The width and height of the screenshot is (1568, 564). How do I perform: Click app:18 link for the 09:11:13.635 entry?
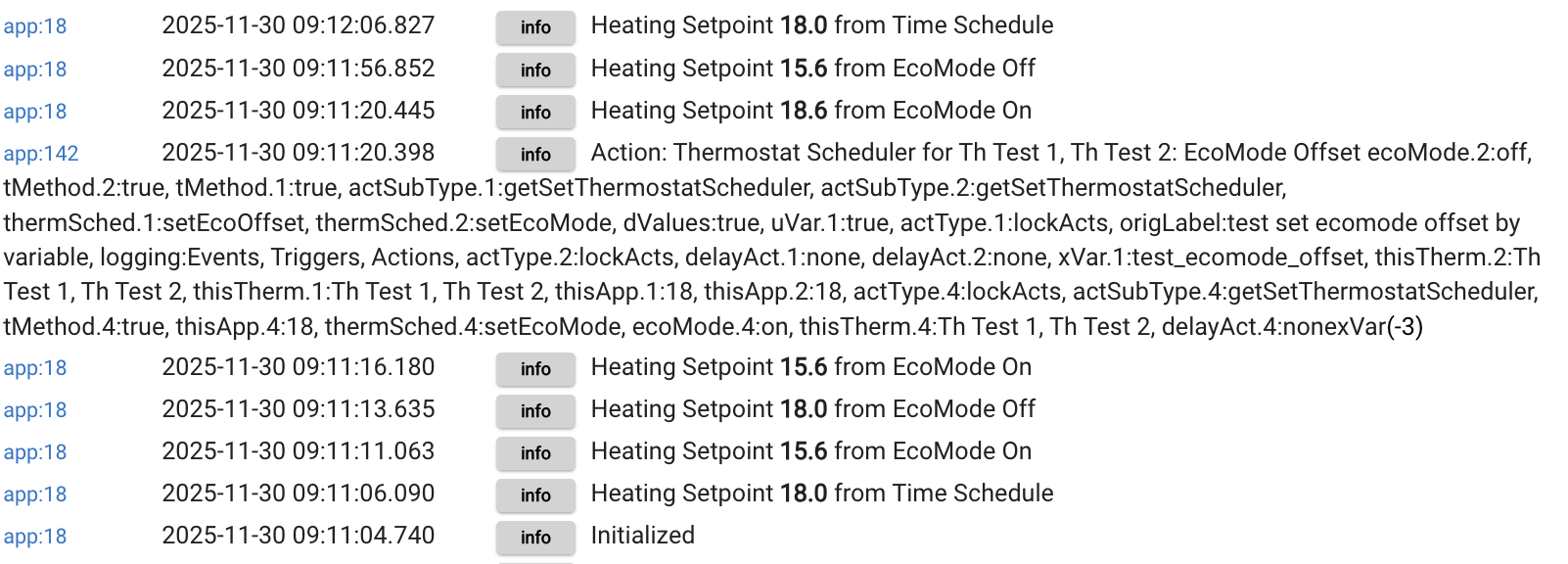point(35,410)
